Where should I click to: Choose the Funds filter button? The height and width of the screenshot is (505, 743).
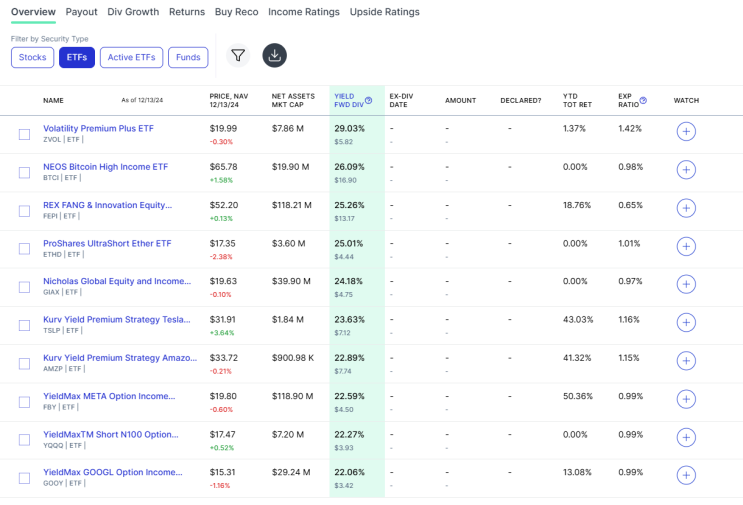click(188, 57)
